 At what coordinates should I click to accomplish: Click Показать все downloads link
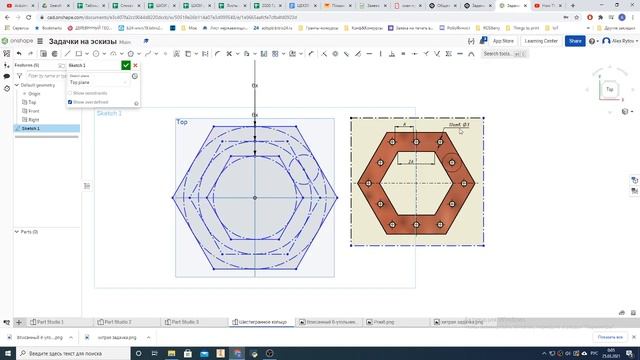pyautogui.click(x=610, y=337)
